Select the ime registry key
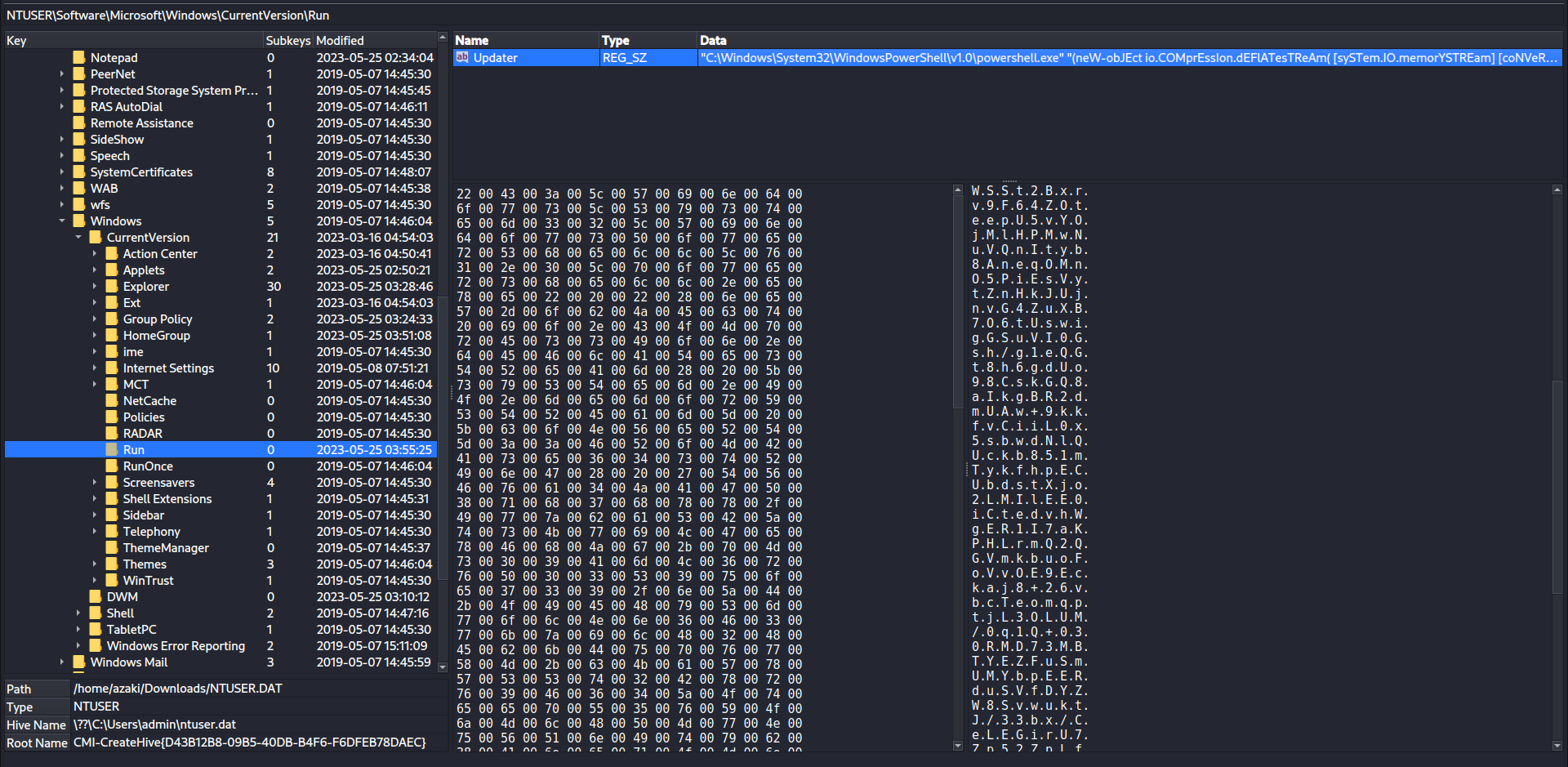This screenshot has width=1568, height=767. tap(133, 351)
